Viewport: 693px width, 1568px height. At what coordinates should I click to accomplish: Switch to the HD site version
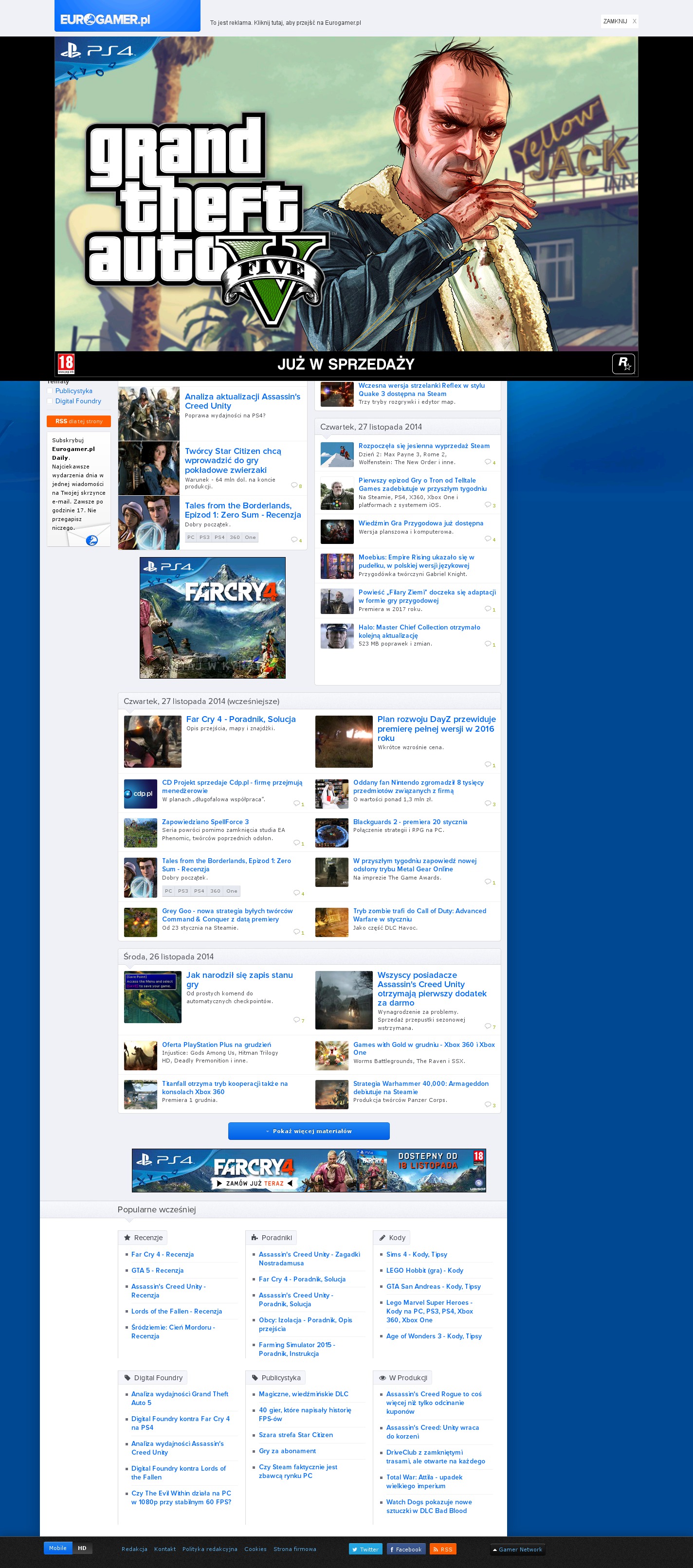pyautogui.click(x=82, y=1548)
